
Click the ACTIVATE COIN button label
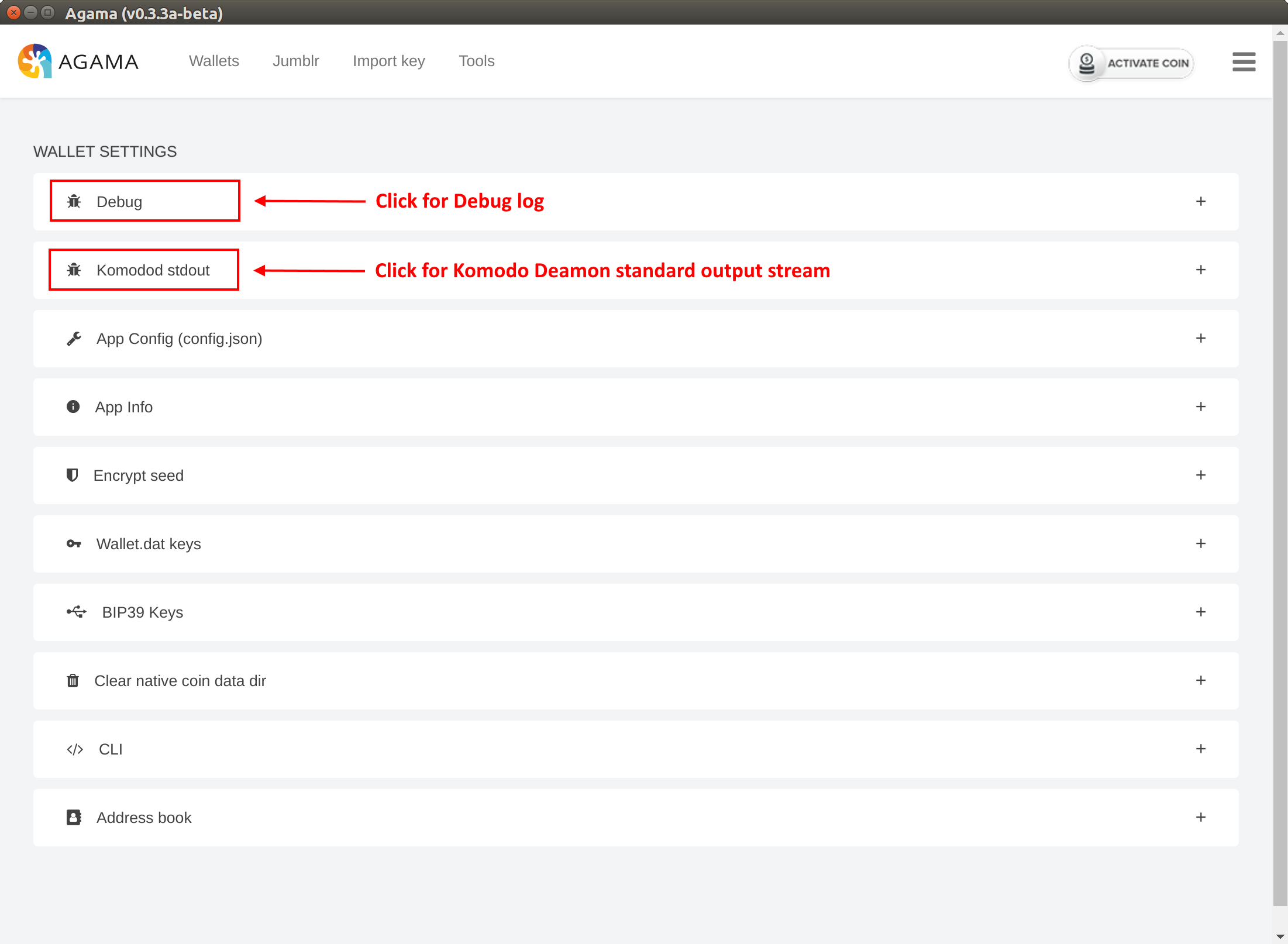click(1148, 63)
